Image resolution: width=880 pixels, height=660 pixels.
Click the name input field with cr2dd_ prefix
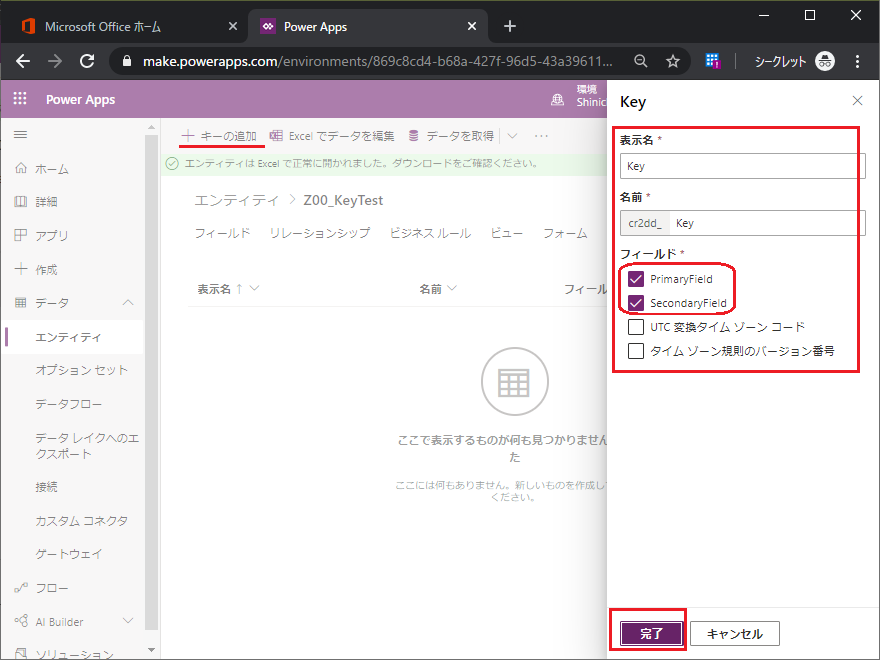click(x=742, y=223)
